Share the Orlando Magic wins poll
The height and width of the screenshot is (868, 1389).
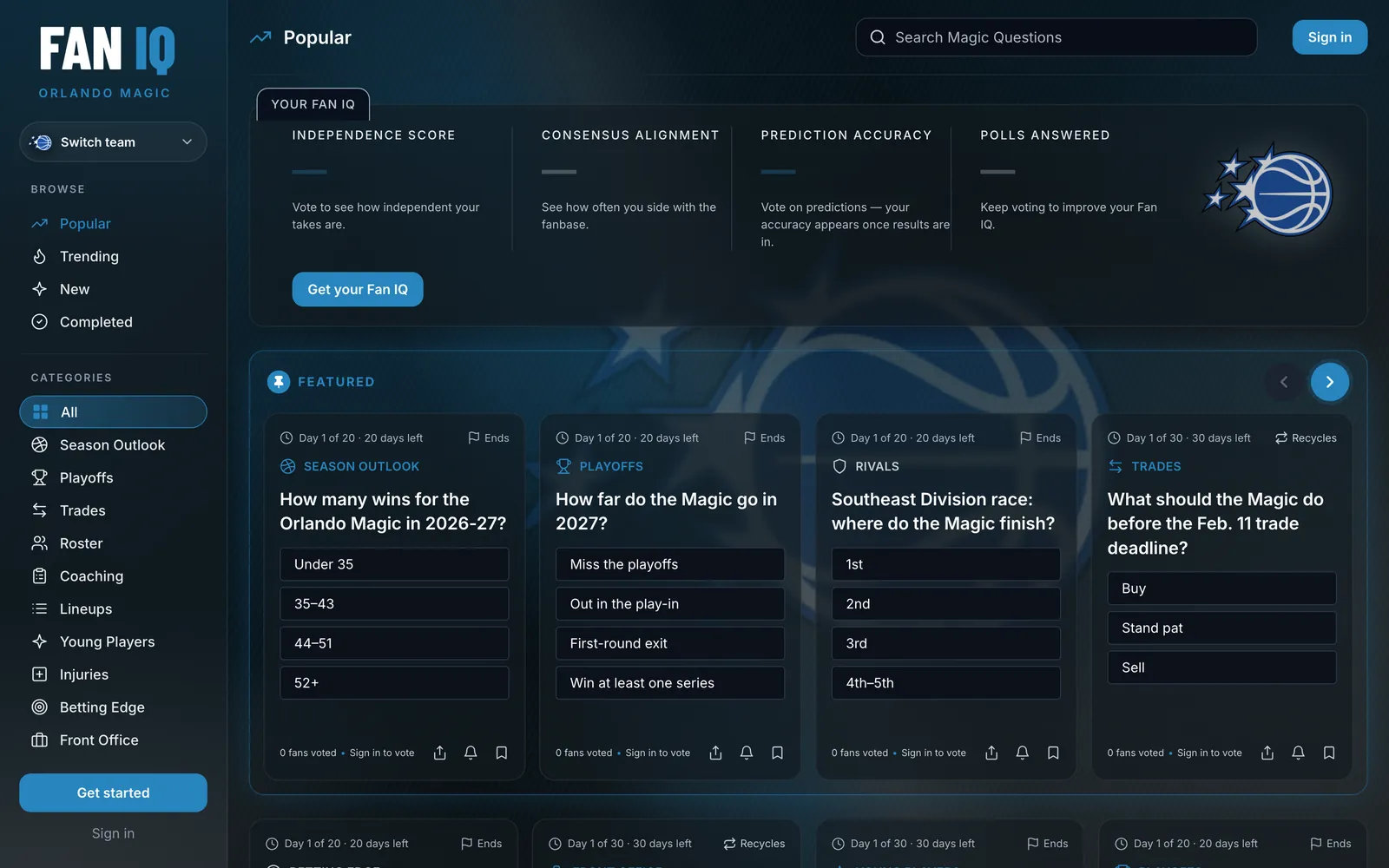point(439,753)
